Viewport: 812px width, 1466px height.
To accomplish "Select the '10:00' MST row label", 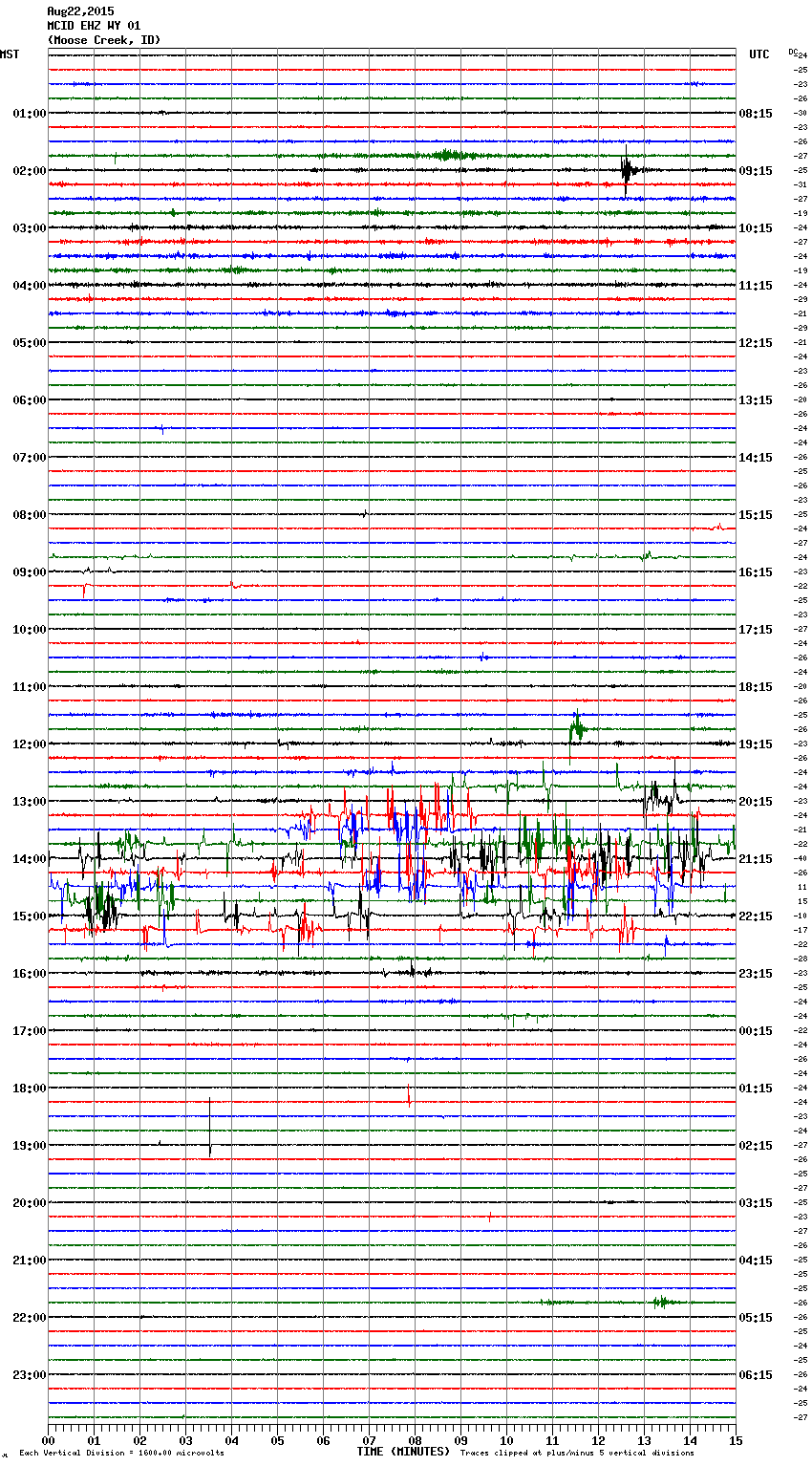I will tap(30, 630).
